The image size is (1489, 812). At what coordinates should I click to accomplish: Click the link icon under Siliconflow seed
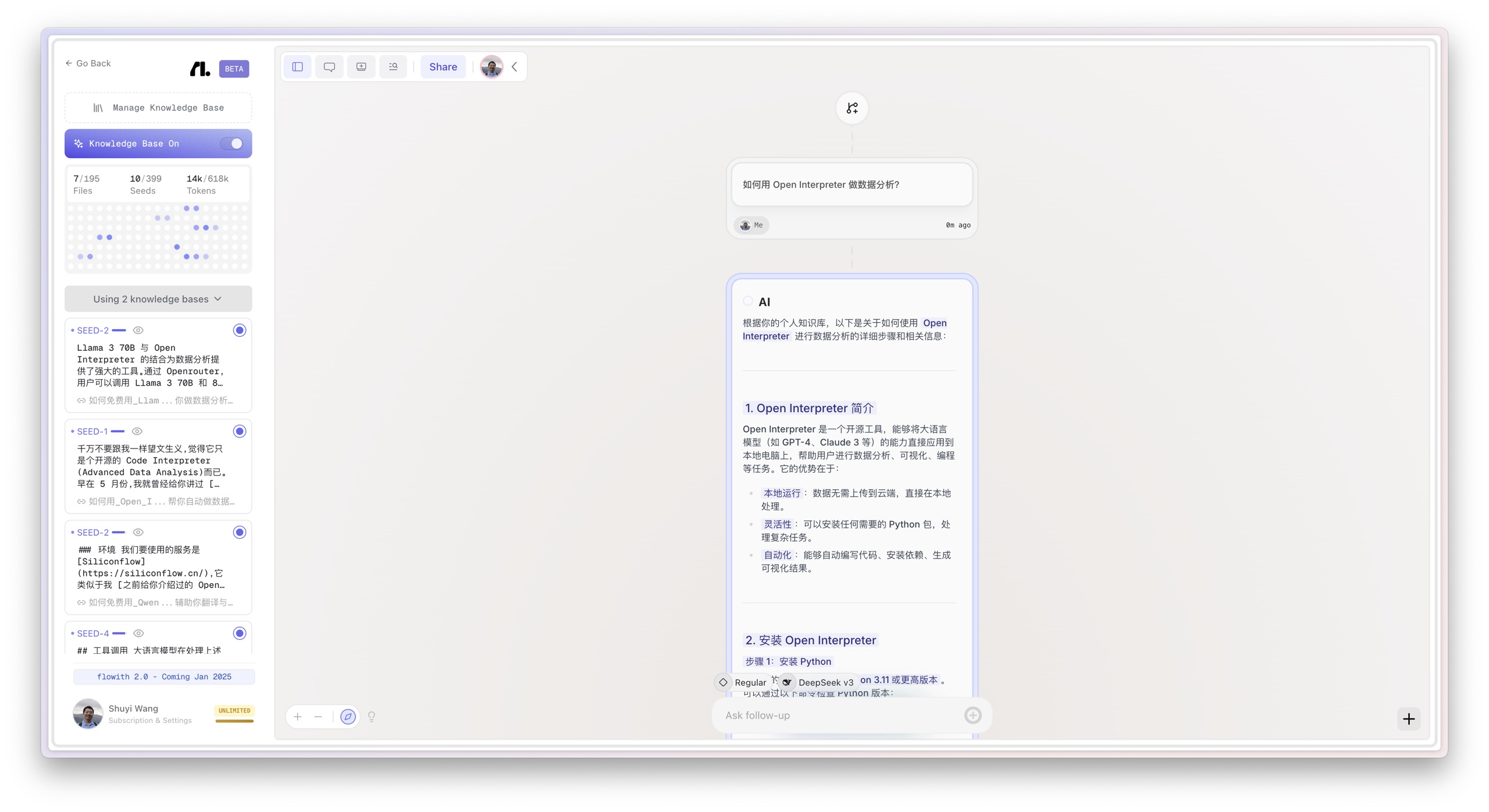[x=81, y=603]
